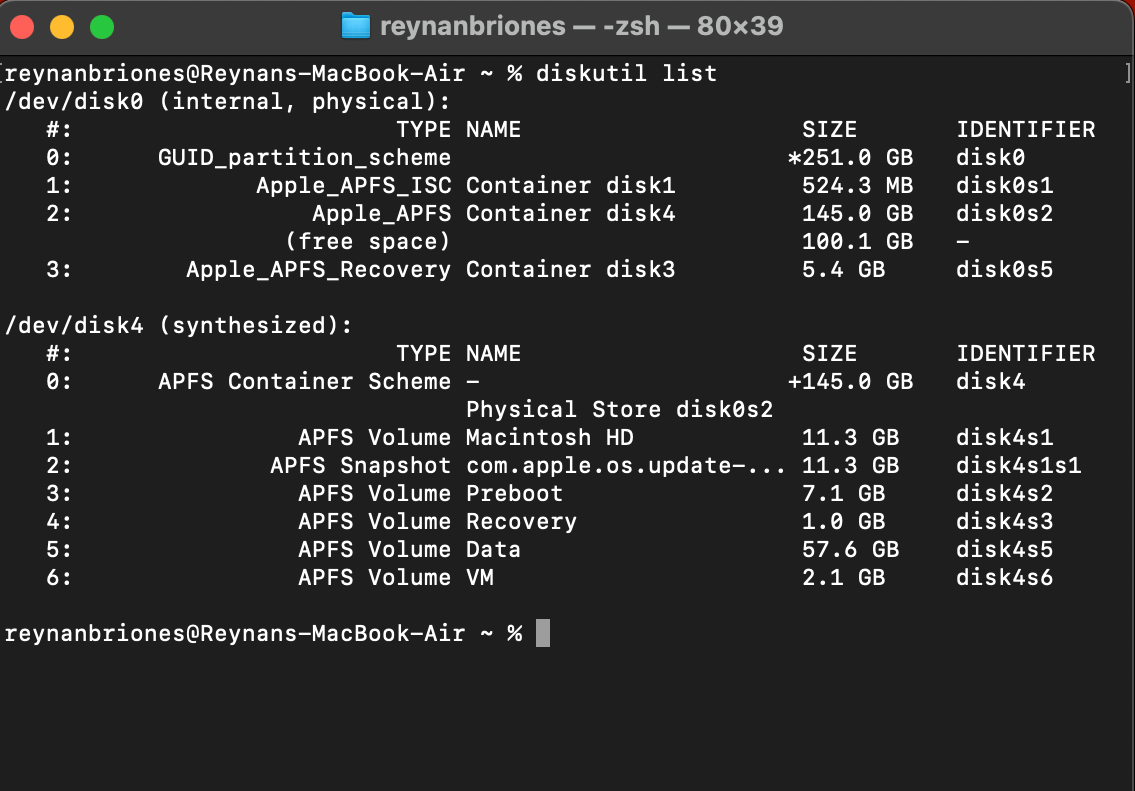Click the 'com.apple.os.update-...' snapshot name
The height and width of the screenshot is (791, 1135).
(625, 466)
